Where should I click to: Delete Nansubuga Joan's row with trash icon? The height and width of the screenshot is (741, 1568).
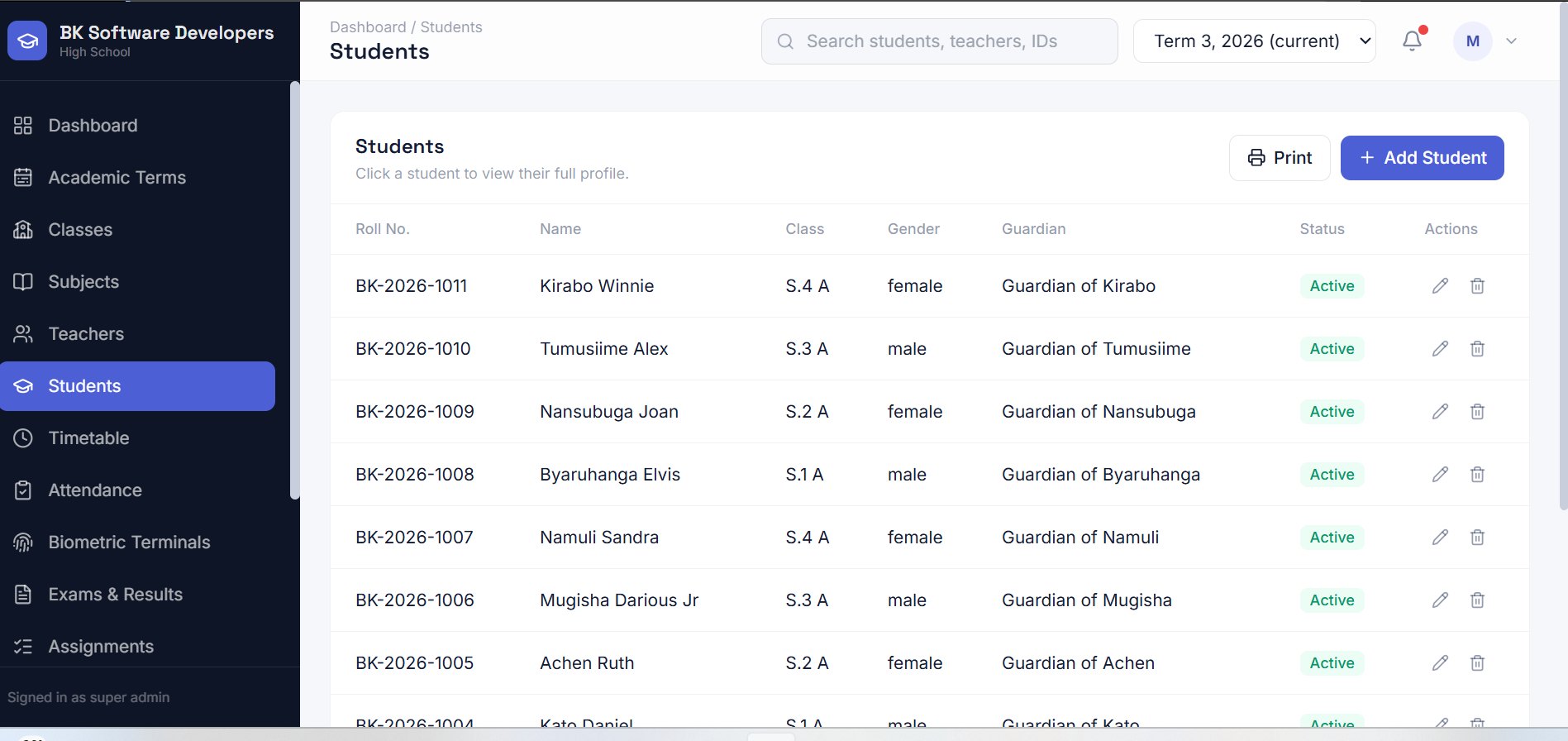click(1477, 412)
